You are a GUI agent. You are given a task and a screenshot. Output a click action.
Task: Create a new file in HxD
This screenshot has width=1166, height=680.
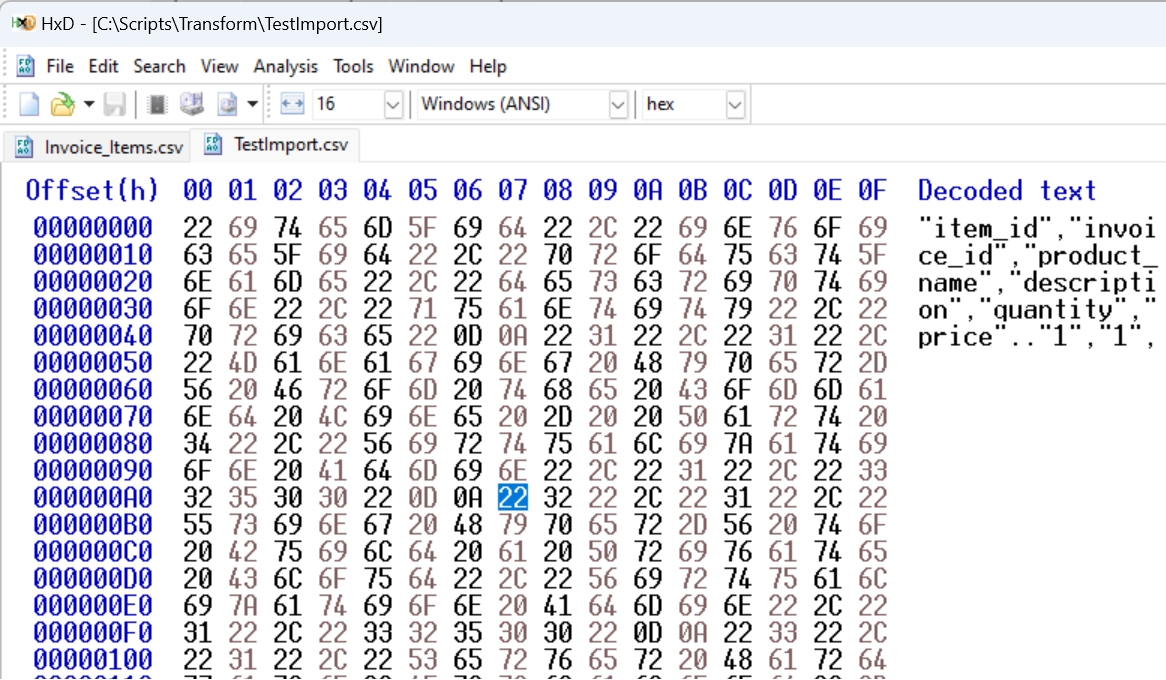pyautogui.click(x=28, y=103)
